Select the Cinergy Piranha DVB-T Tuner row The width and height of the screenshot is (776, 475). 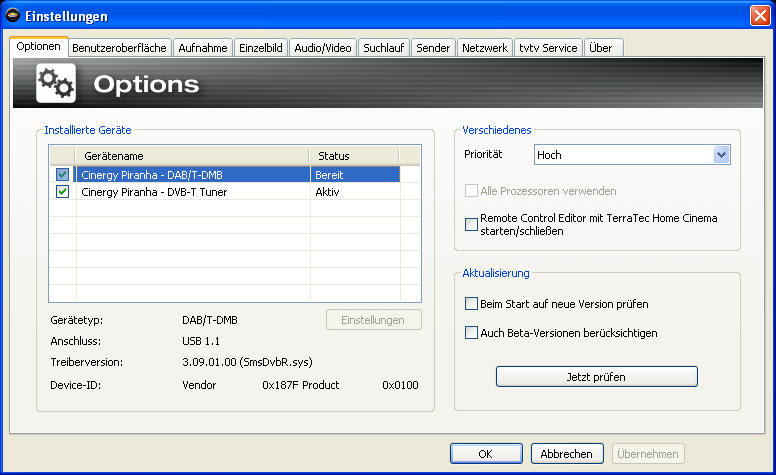tap(190, 192)
